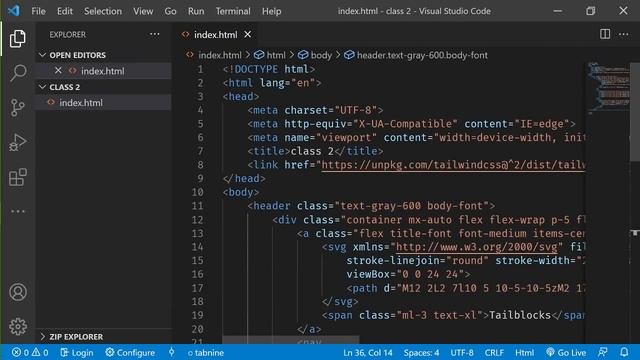Open the Source Control view
This screenshot has width=640, height=360.
coord(18,108)
